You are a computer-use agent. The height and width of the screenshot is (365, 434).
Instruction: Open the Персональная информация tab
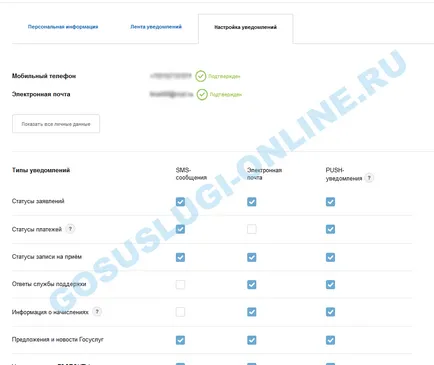coord(63,27)
